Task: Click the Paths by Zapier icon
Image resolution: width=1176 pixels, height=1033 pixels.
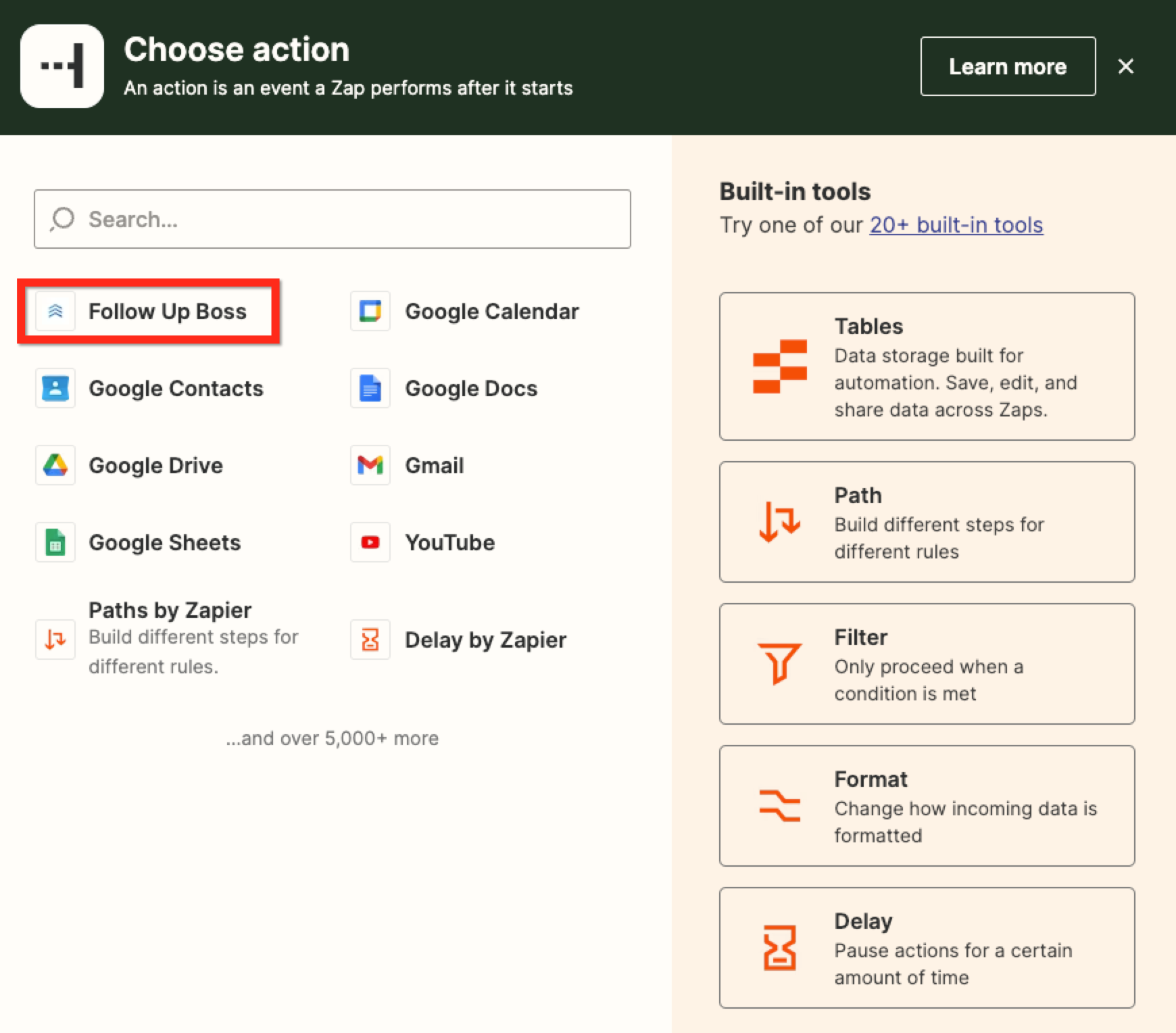Action: point(55,639)
